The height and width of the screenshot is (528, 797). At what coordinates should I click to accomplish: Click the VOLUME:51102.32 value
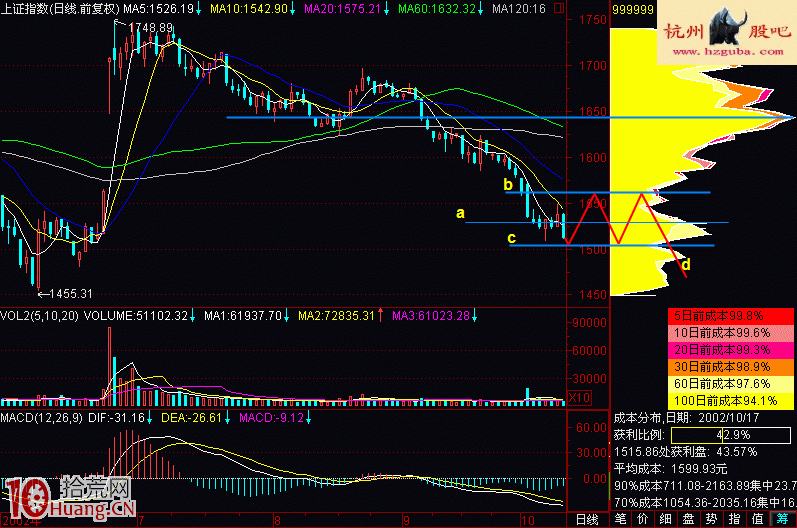pos(139,316)
